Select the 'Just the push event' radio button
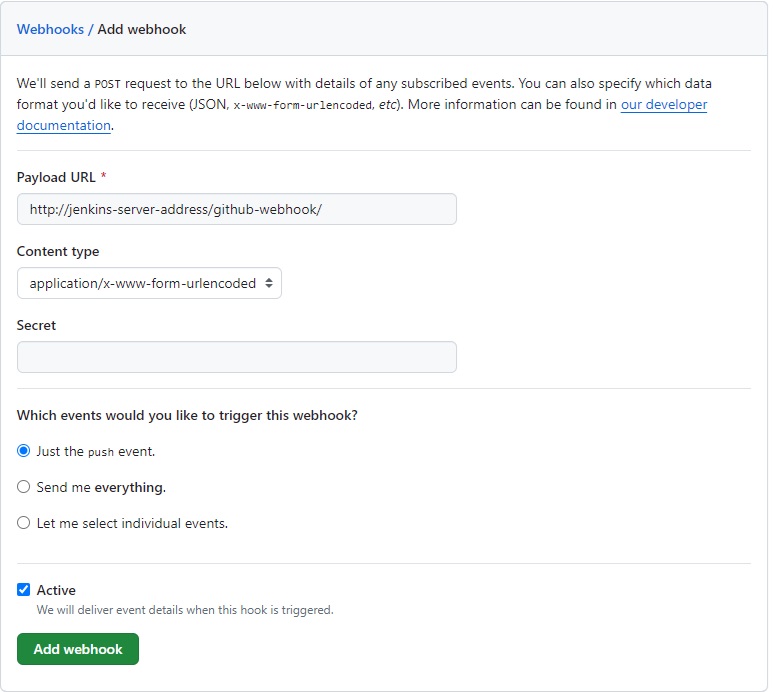The image size is (774, 692). tap(24, 451)
